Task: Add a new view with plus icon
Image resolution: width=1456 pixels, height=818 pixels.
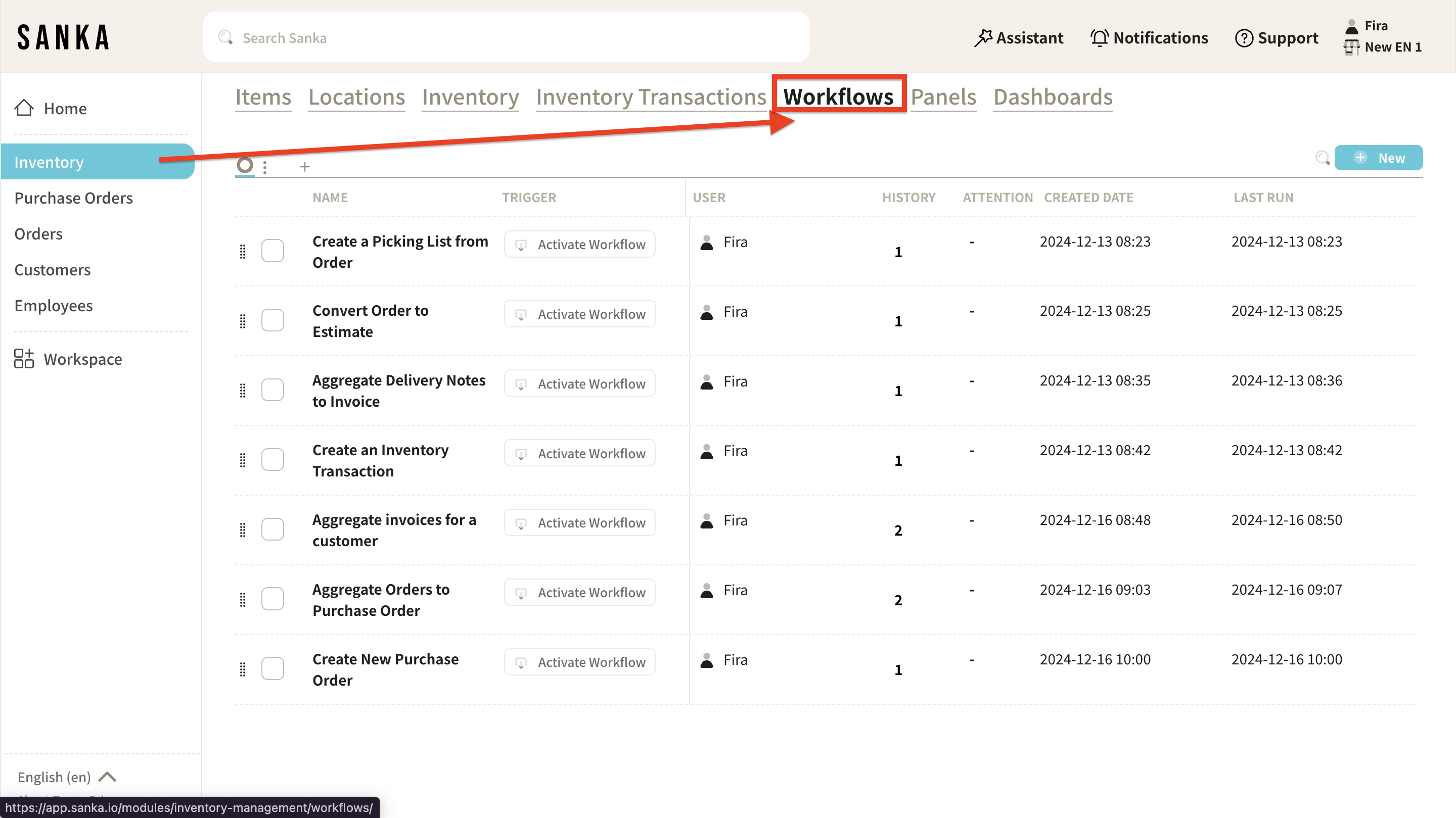Action: point(305,167)
